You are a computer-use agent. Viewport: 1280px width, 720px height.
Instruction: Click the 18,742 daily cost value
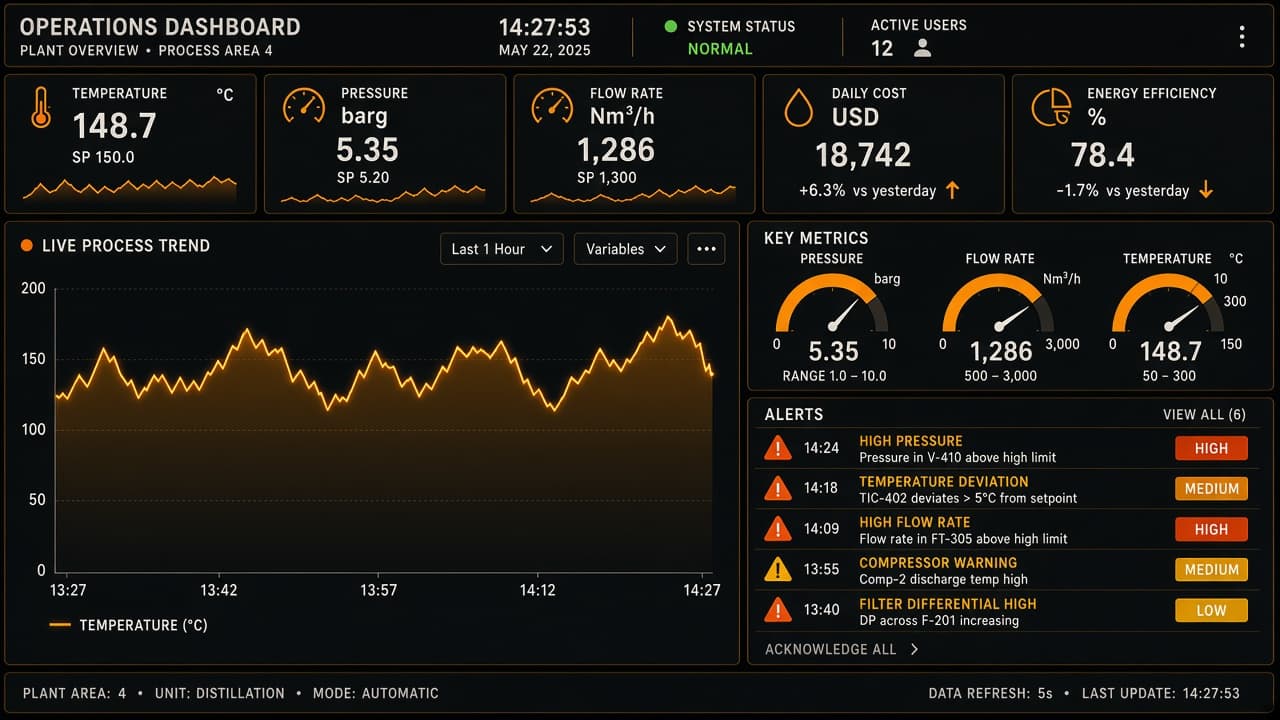pyautogui.click(x=863, y=155)
